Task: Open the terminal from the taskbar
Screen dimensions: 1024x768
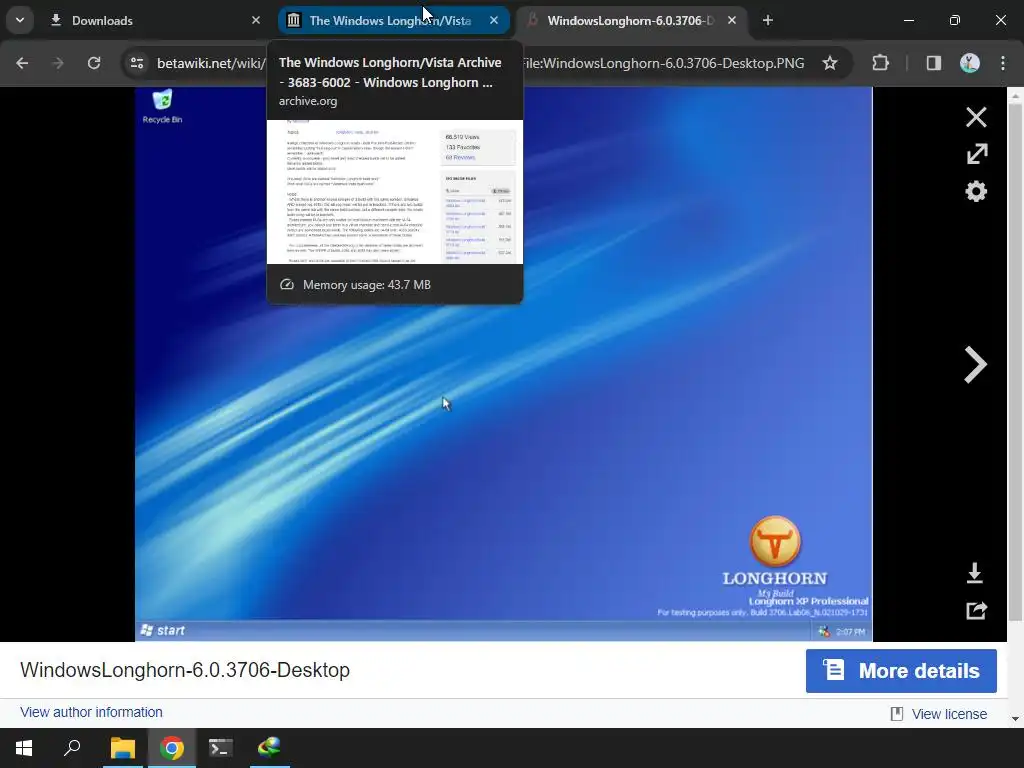Action: click(x=220, y=748)
